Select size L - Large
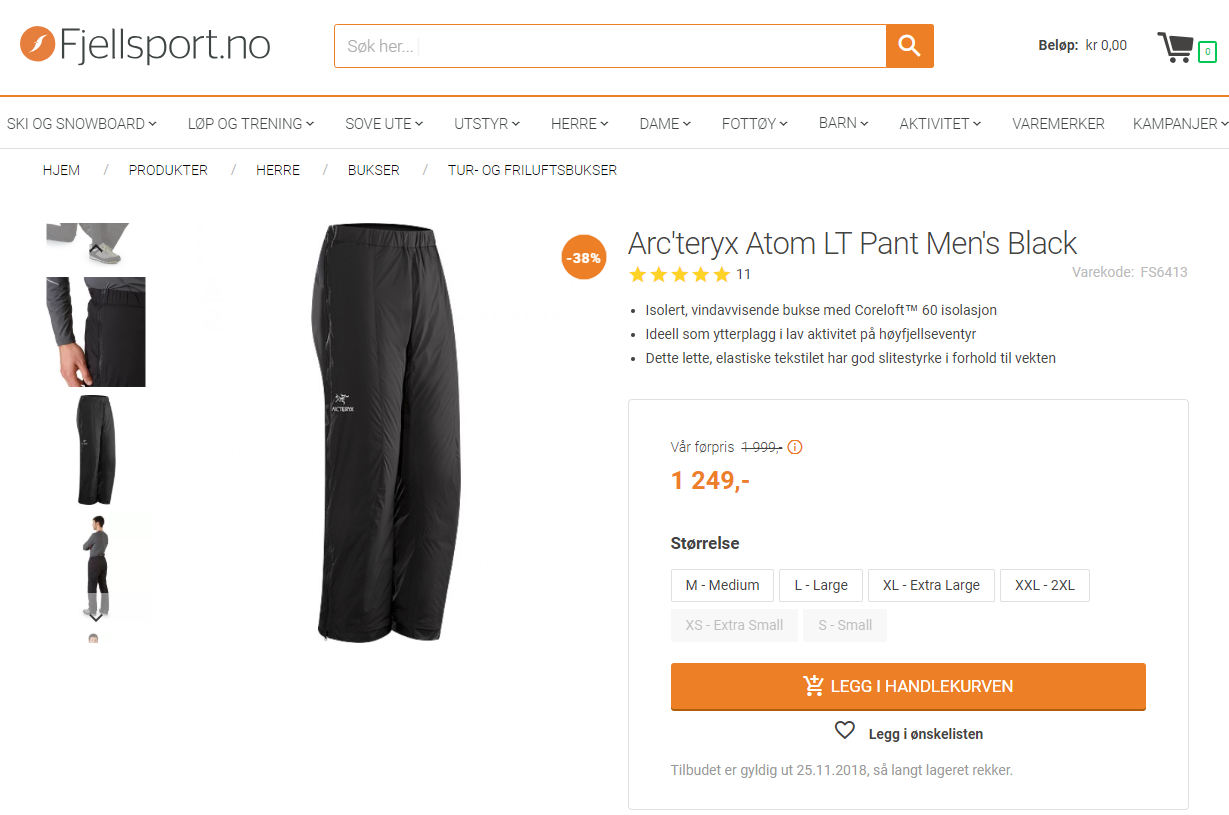 tap(821, 585)
